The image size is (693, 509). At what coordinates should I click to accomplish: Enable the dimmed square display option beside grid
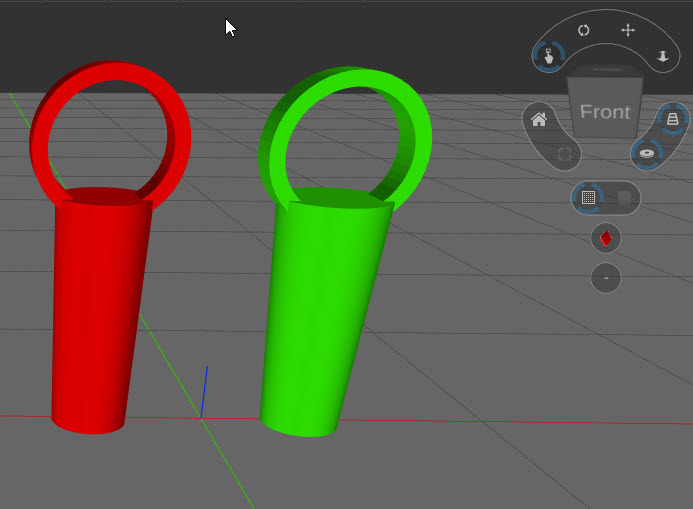click(x=624, y=198)
